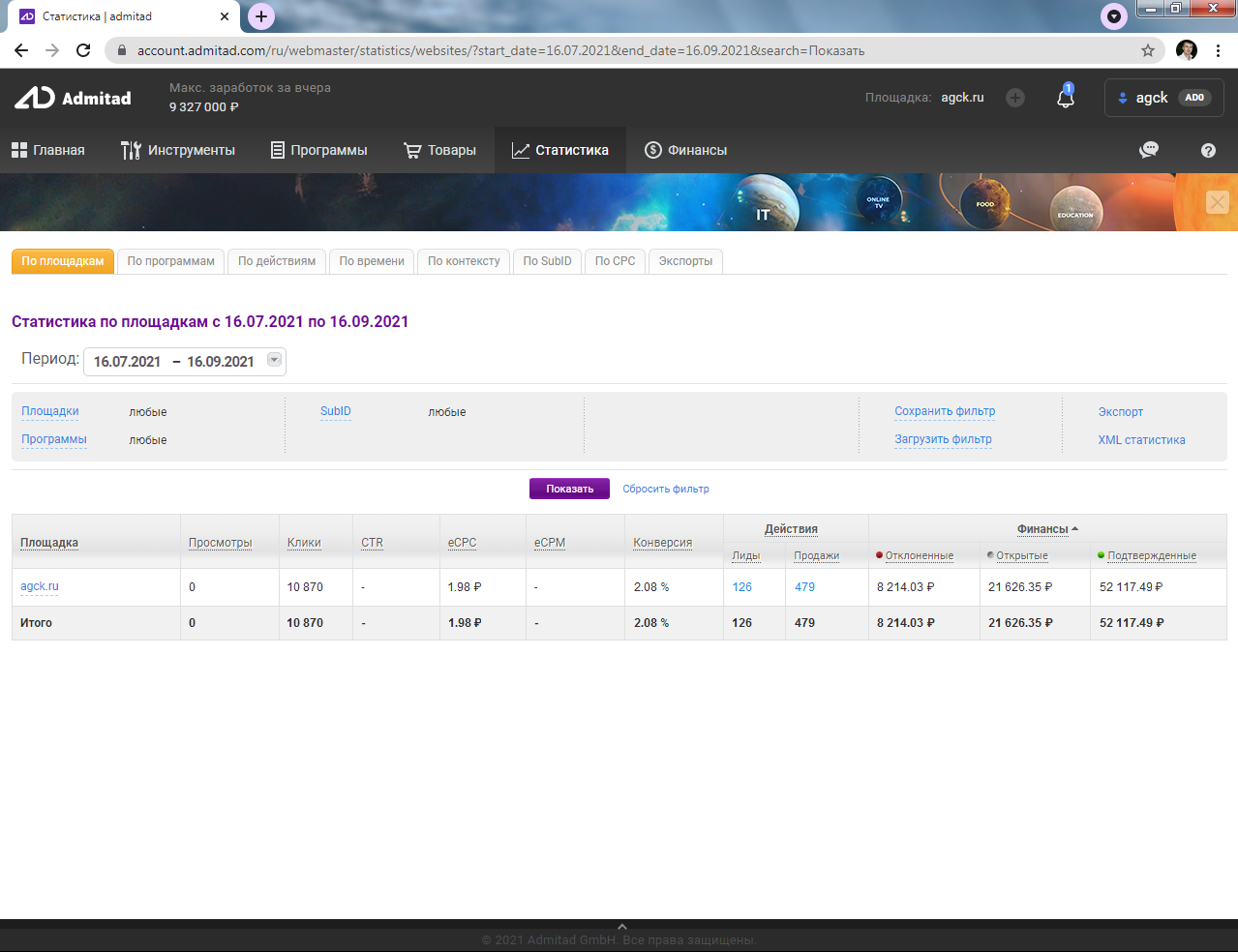Sort table by Площадка column
The height and width of the screenshot is (952, 1238).
click(x=49, y=543)
